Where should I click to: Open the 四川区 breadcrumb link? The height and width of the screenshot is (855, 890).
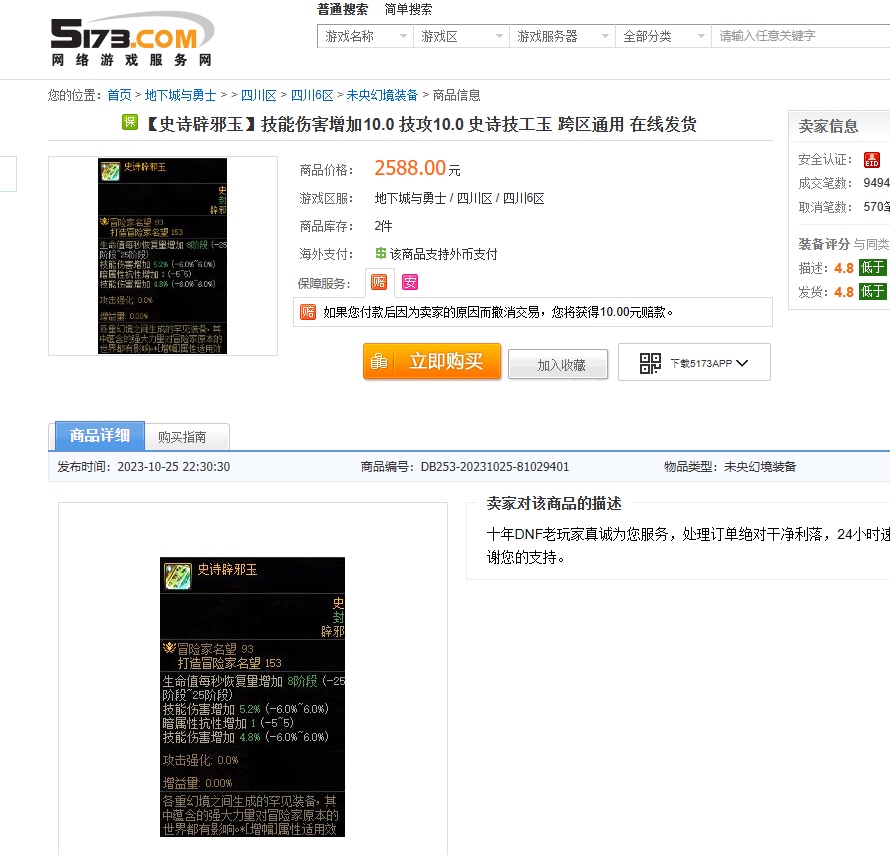pos(258,95)
